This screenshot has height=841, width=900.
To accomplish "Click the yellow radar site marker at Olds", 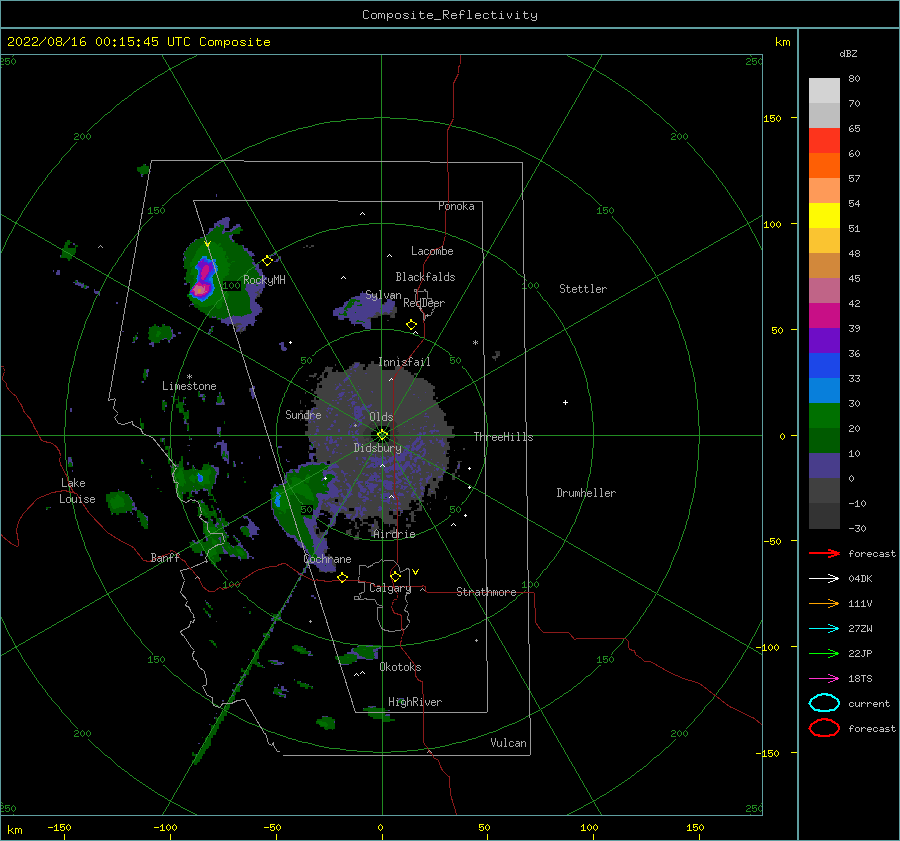I will 382,435.
